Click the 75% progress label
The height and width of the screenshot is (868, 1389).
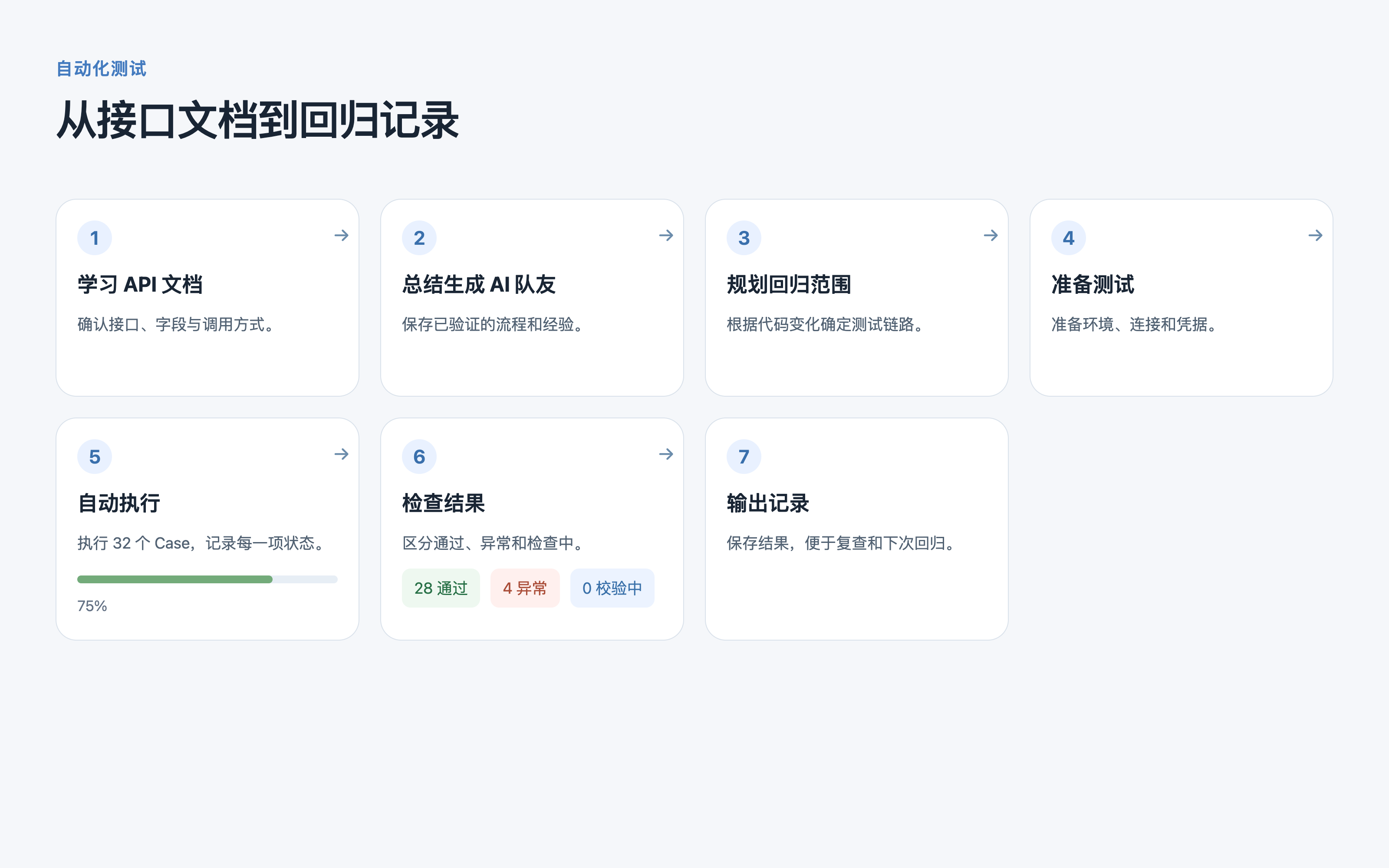(x=92, y=606)
